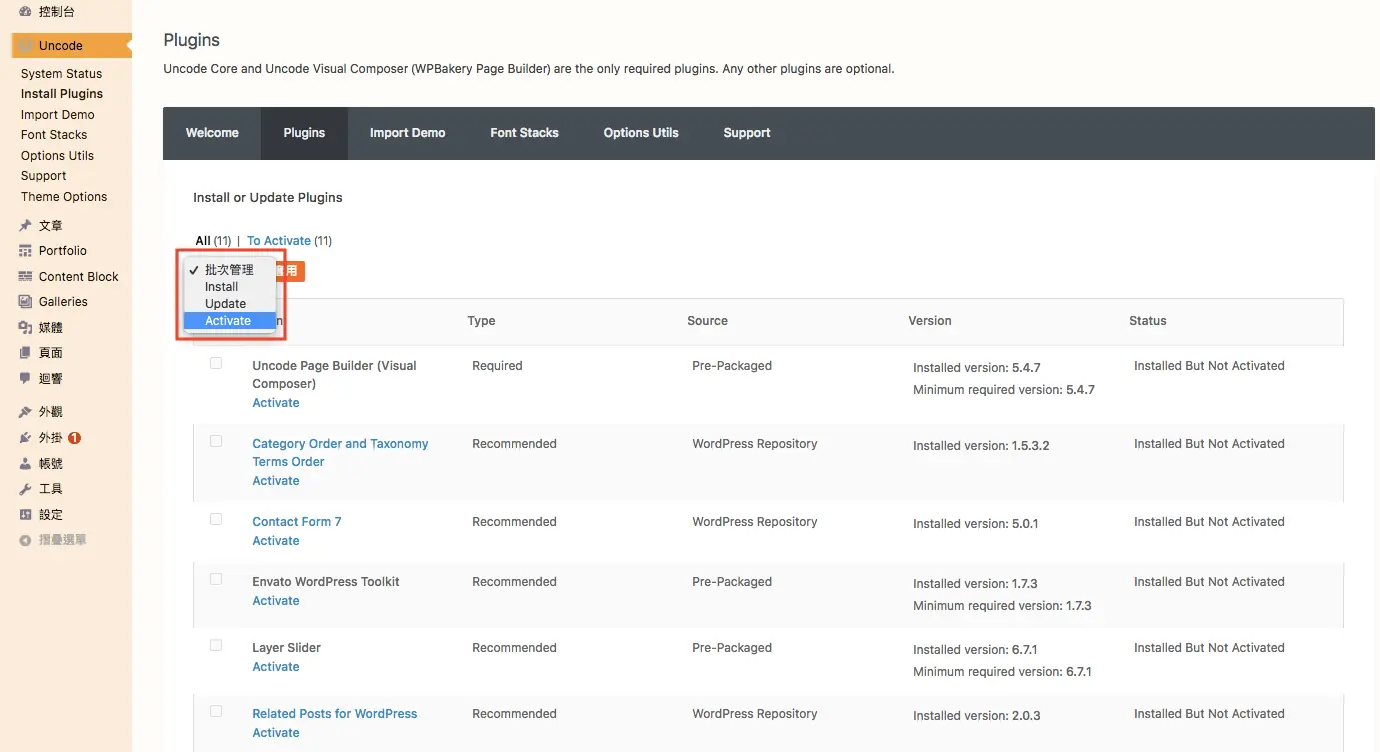
Task: Click the 頁面 pages icon
Action: tap(26, 353)
